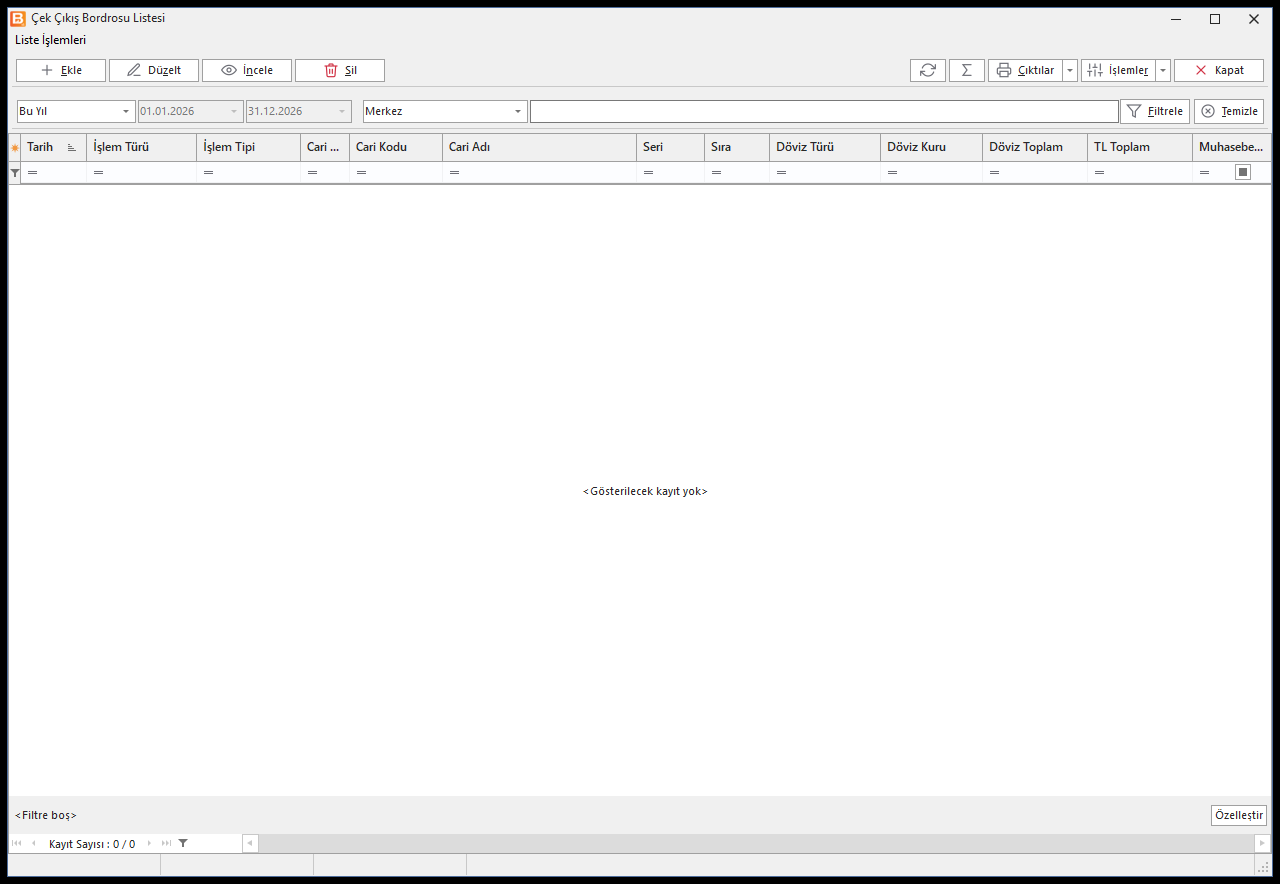Go to first record navigation arrow
Screen dimensions: 1280x884
pos(17,844)
